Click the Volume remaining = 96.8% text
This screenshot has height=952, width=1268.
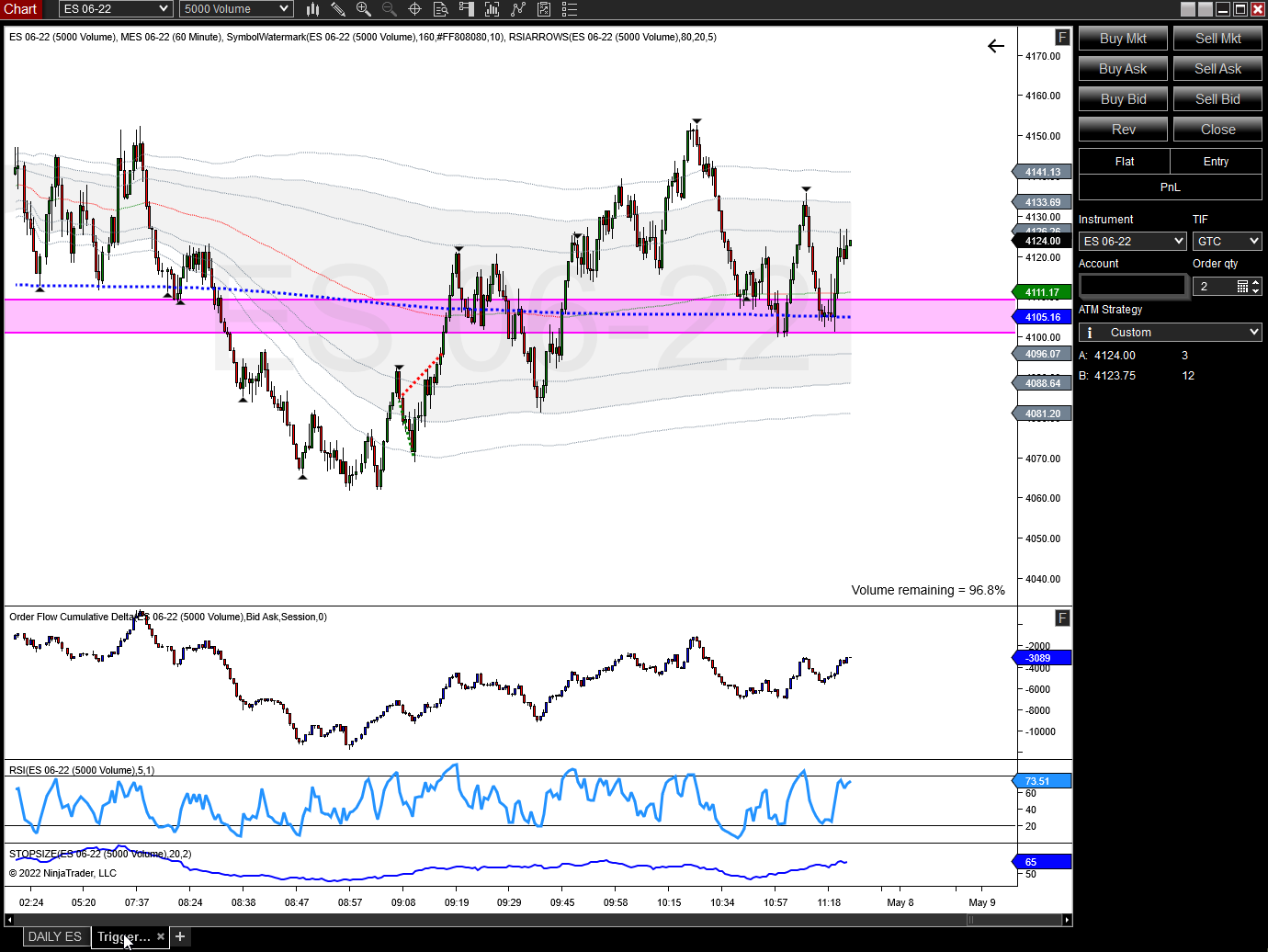click(x=928, y=590)
